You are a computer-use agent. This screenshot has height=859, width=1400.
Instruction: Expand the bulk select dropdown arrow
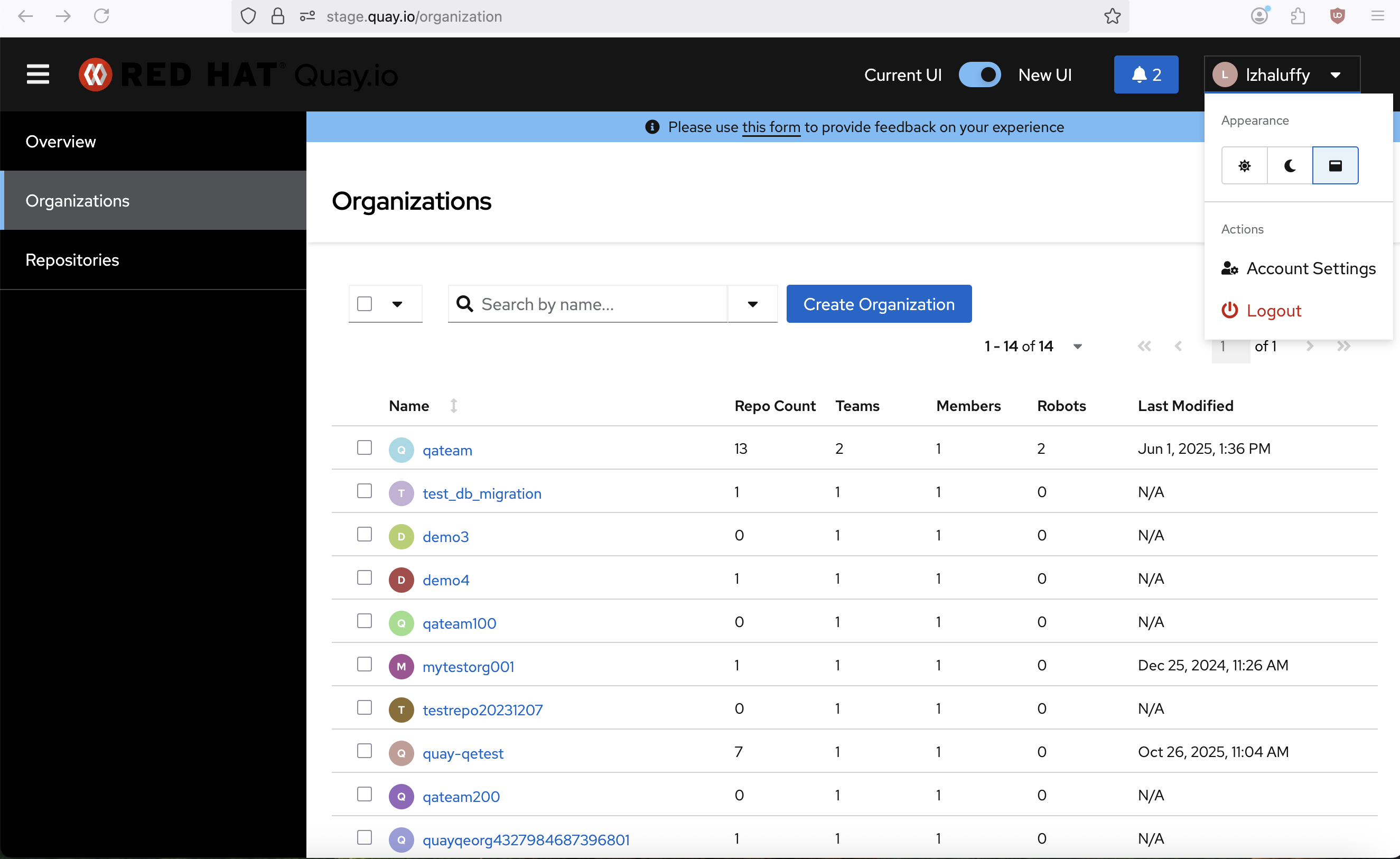click(x=397, y=304)
